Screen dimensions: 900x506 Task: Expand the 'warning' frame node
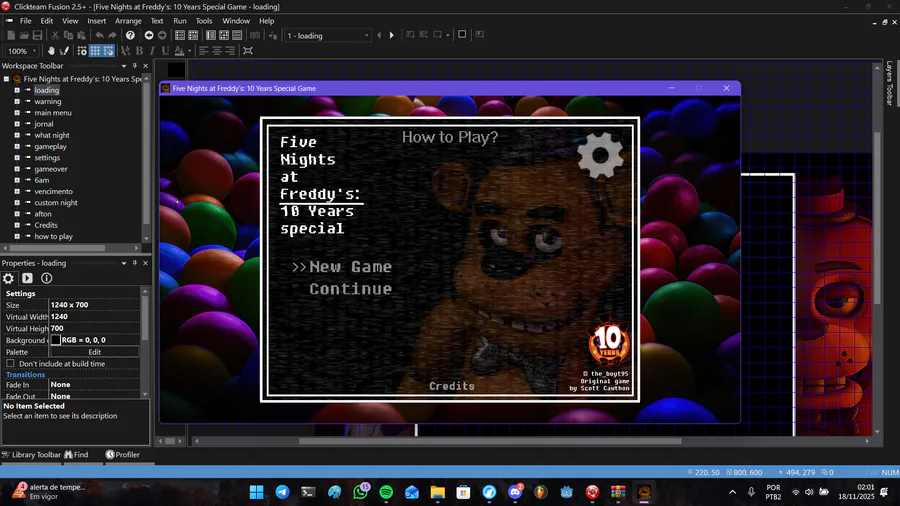17,102
